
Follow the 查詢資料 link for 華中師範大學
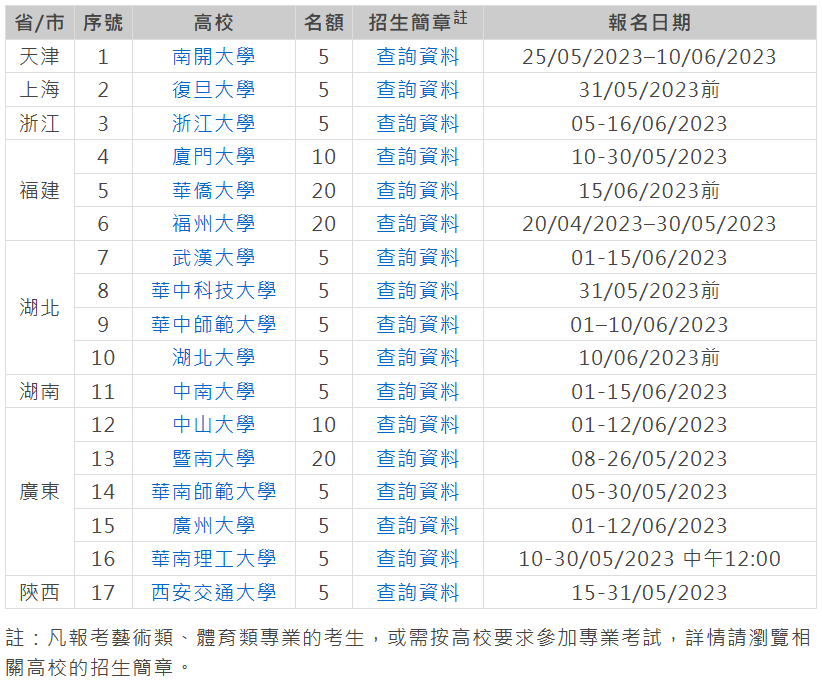click(418, 325)
